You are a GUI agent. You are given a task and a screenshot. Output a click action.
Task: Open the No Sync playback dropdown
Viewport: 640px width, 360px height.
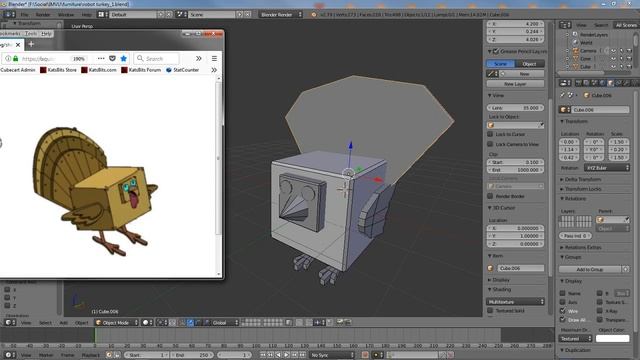pos(332,355)
